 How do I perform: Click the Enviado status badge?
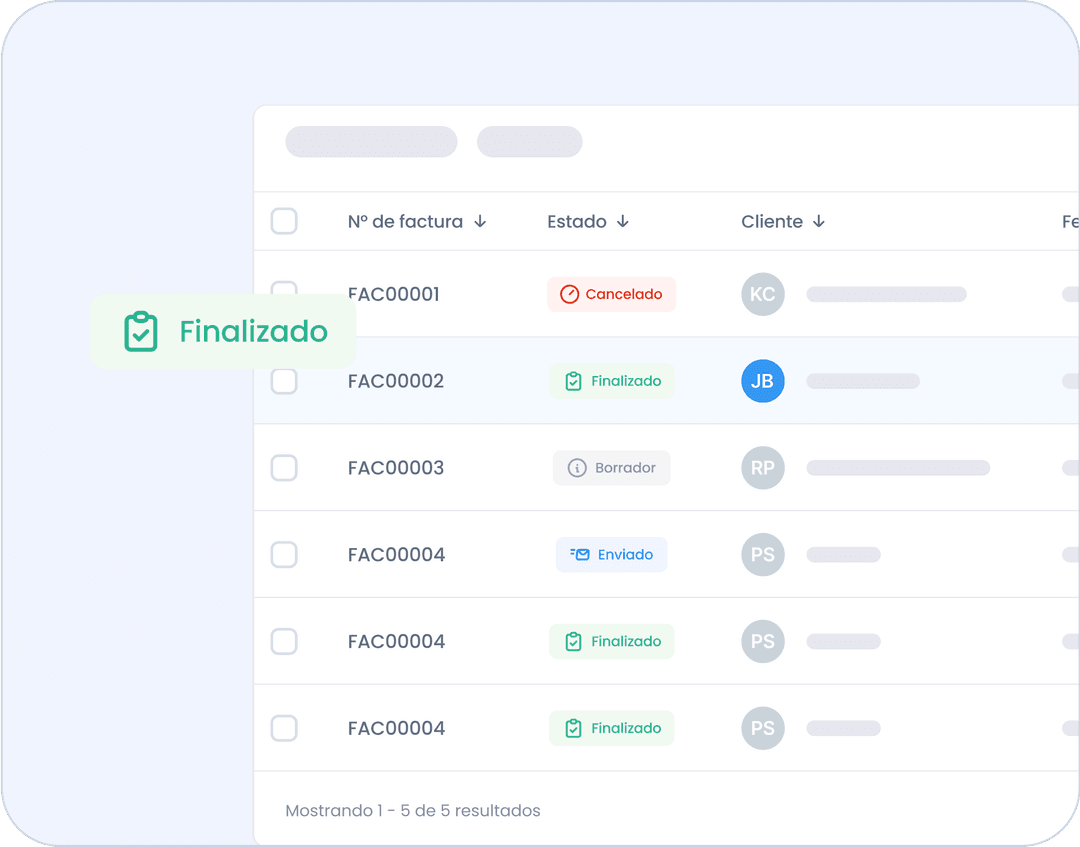tap(611, 555)
